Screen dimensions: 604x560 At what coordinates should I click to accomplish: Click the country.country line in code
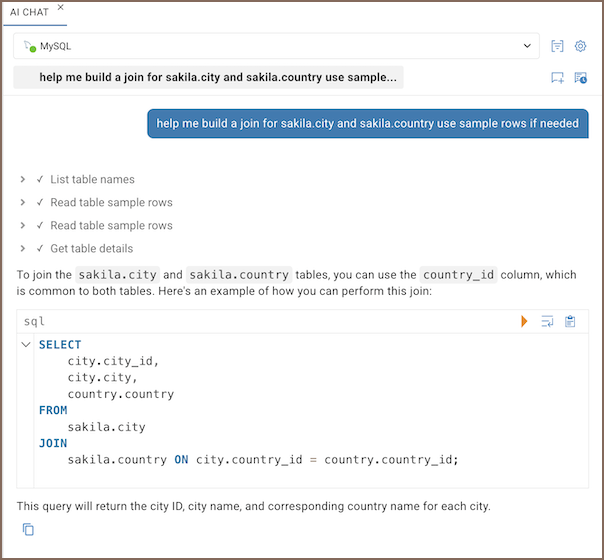pyautogui.click(x=121, y=394)
